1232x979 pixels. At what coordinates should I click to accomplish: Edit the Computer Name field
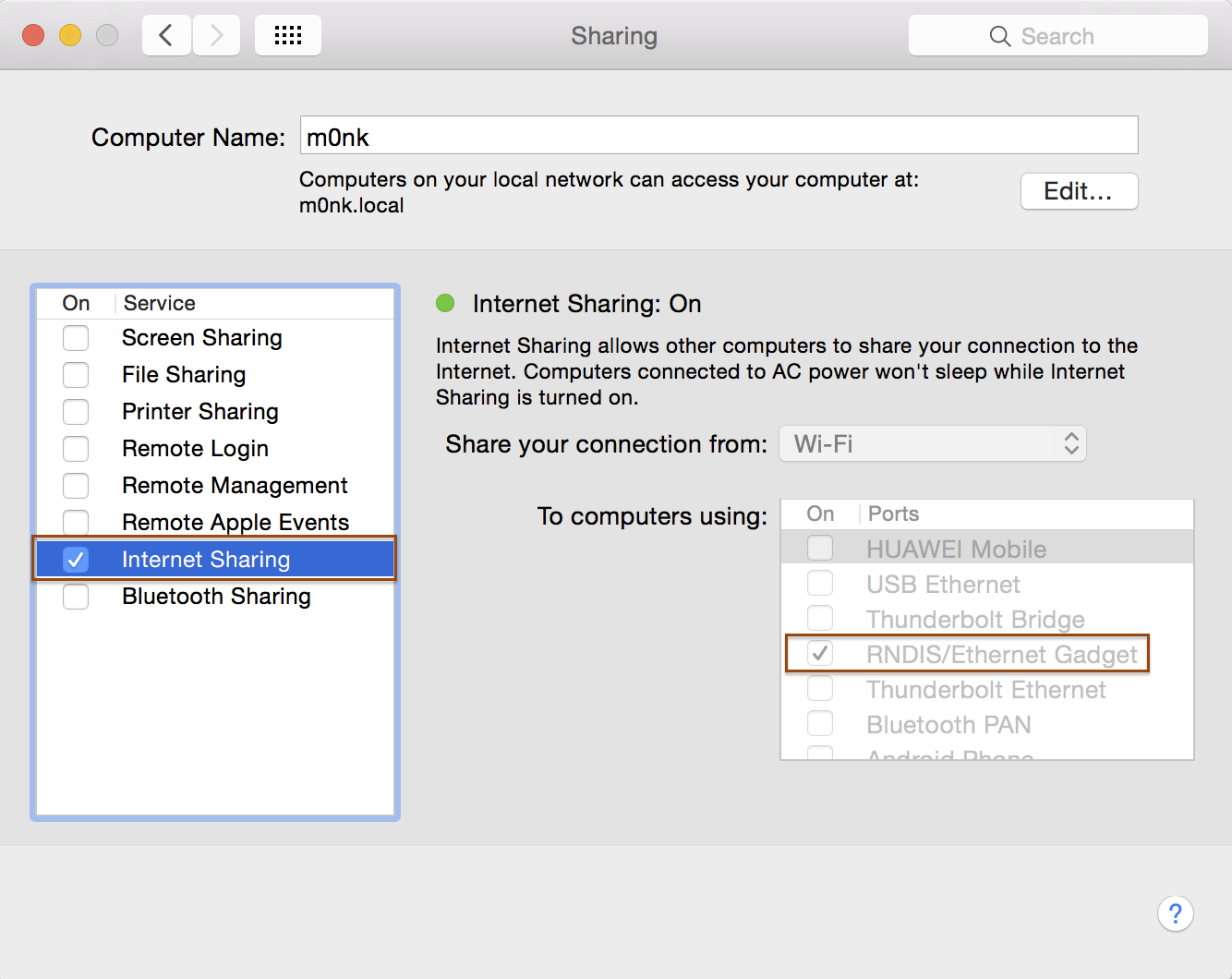(x=719, y=136)
